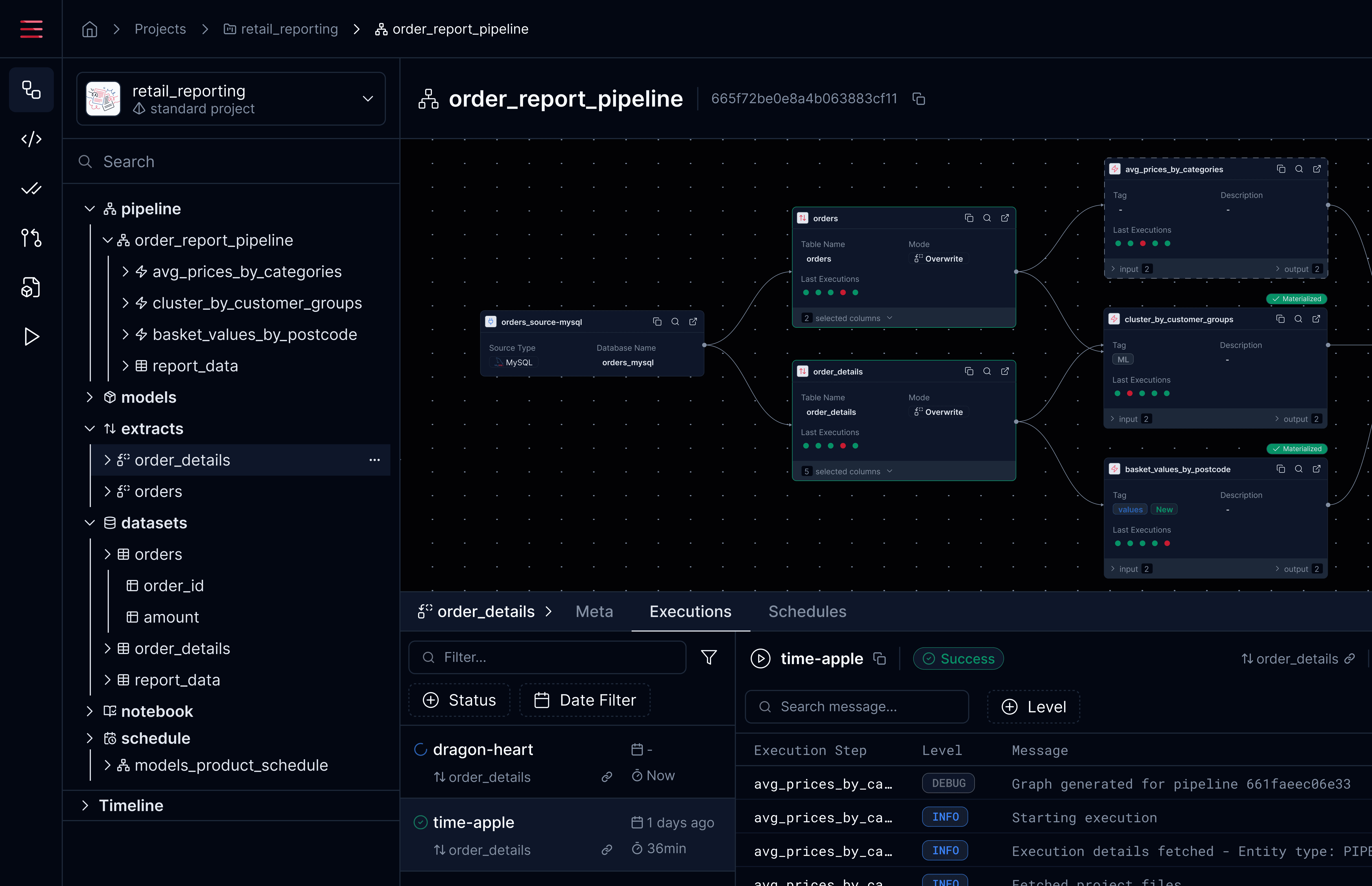Screen dimensions: 1372x886
Task: Add a Level filter
Action: tap(1034, 707)
